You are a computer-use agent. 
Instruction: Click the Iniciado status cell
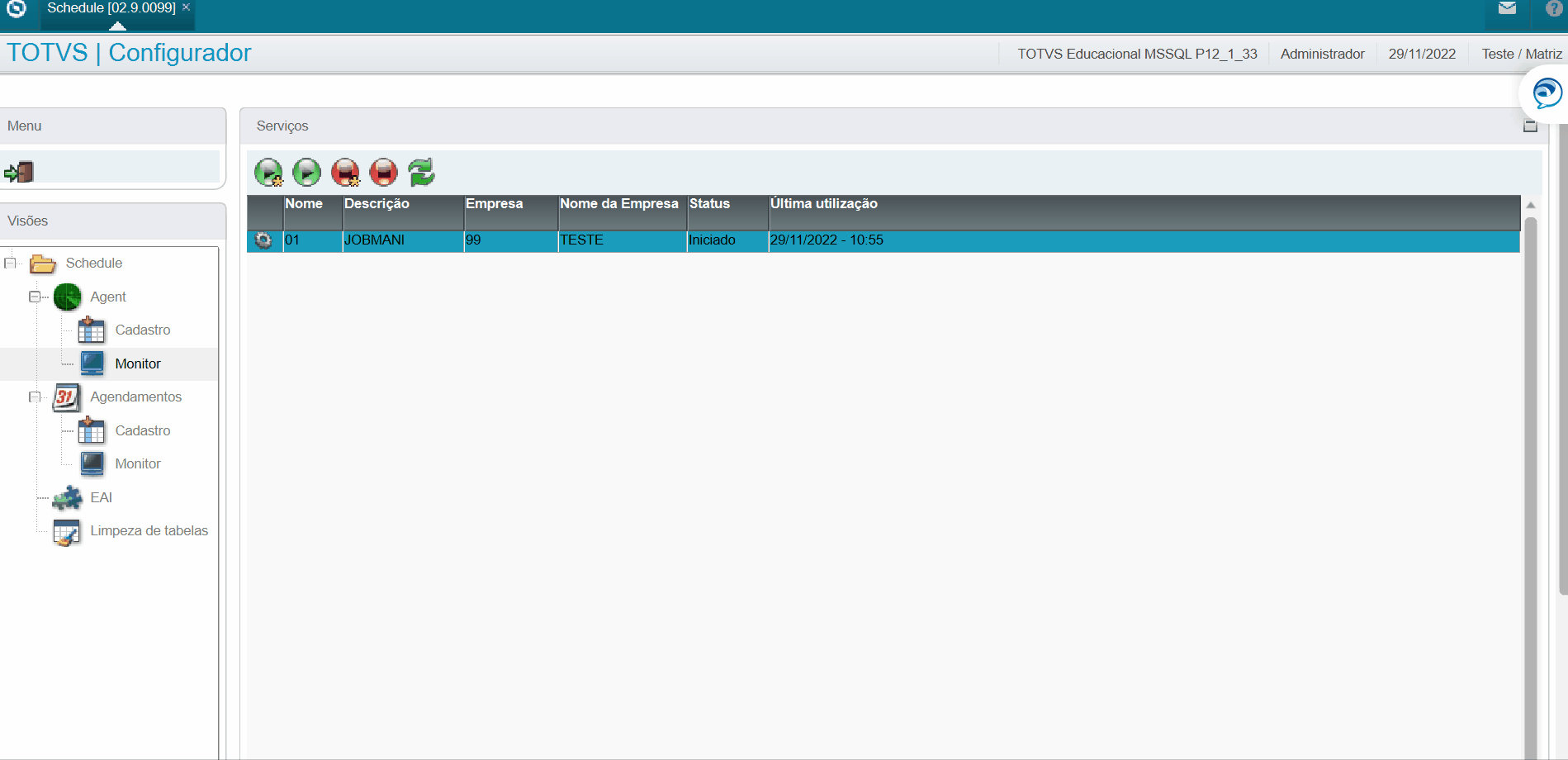tap(727, 240)
